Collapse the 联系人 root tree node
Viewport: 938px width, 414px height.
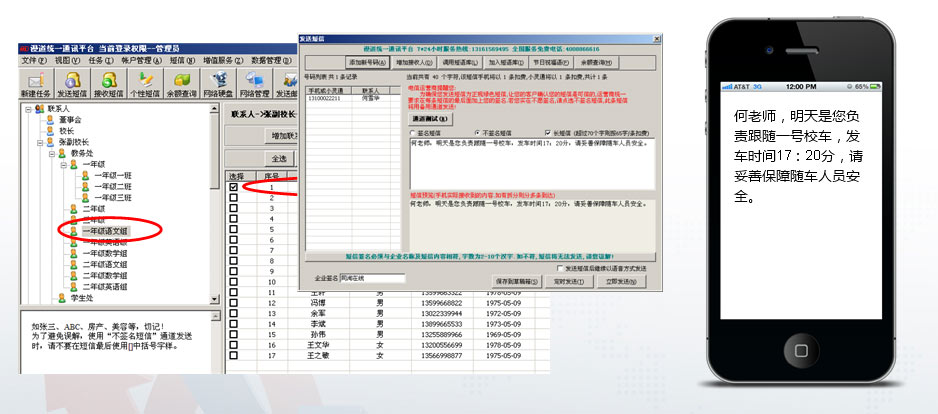point(25,108)
